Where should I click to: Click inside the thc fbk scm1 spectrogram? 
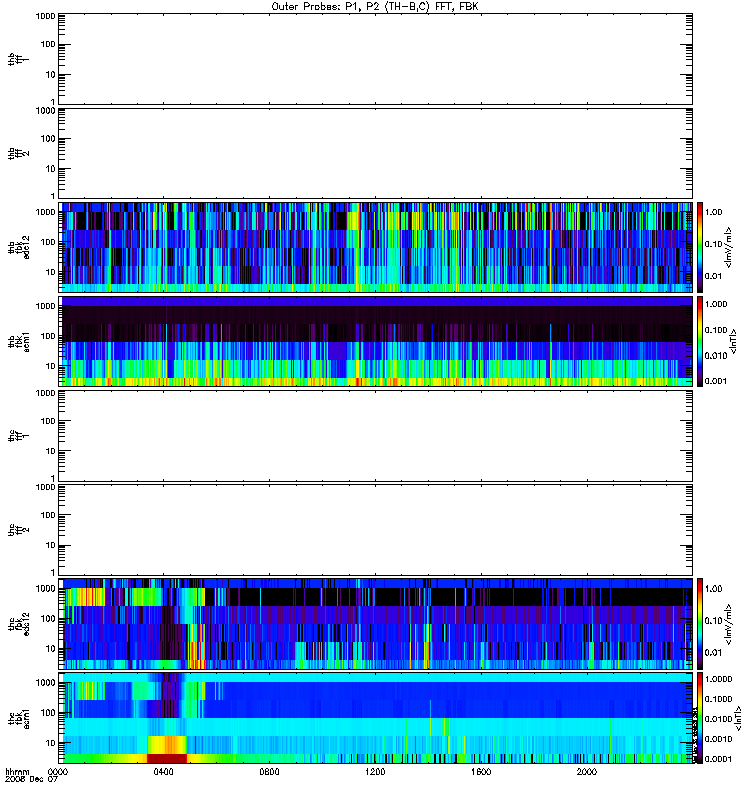coord(376,718)
